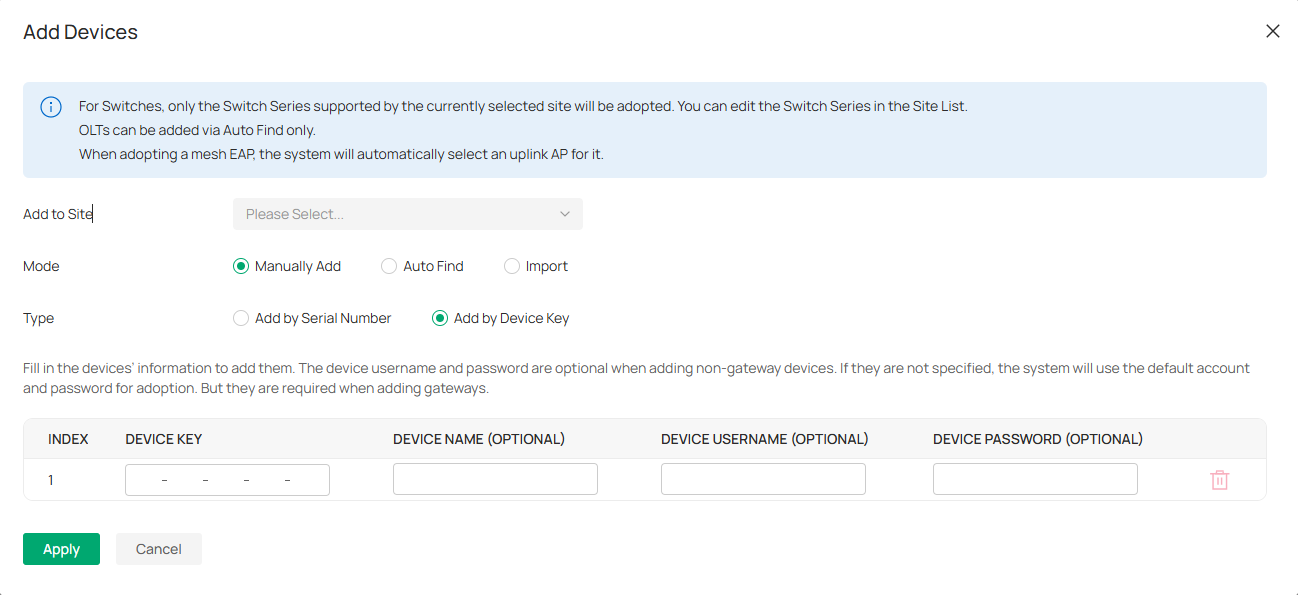Focus the Device Password field

pyautogui.click(x=1035, y=479)
